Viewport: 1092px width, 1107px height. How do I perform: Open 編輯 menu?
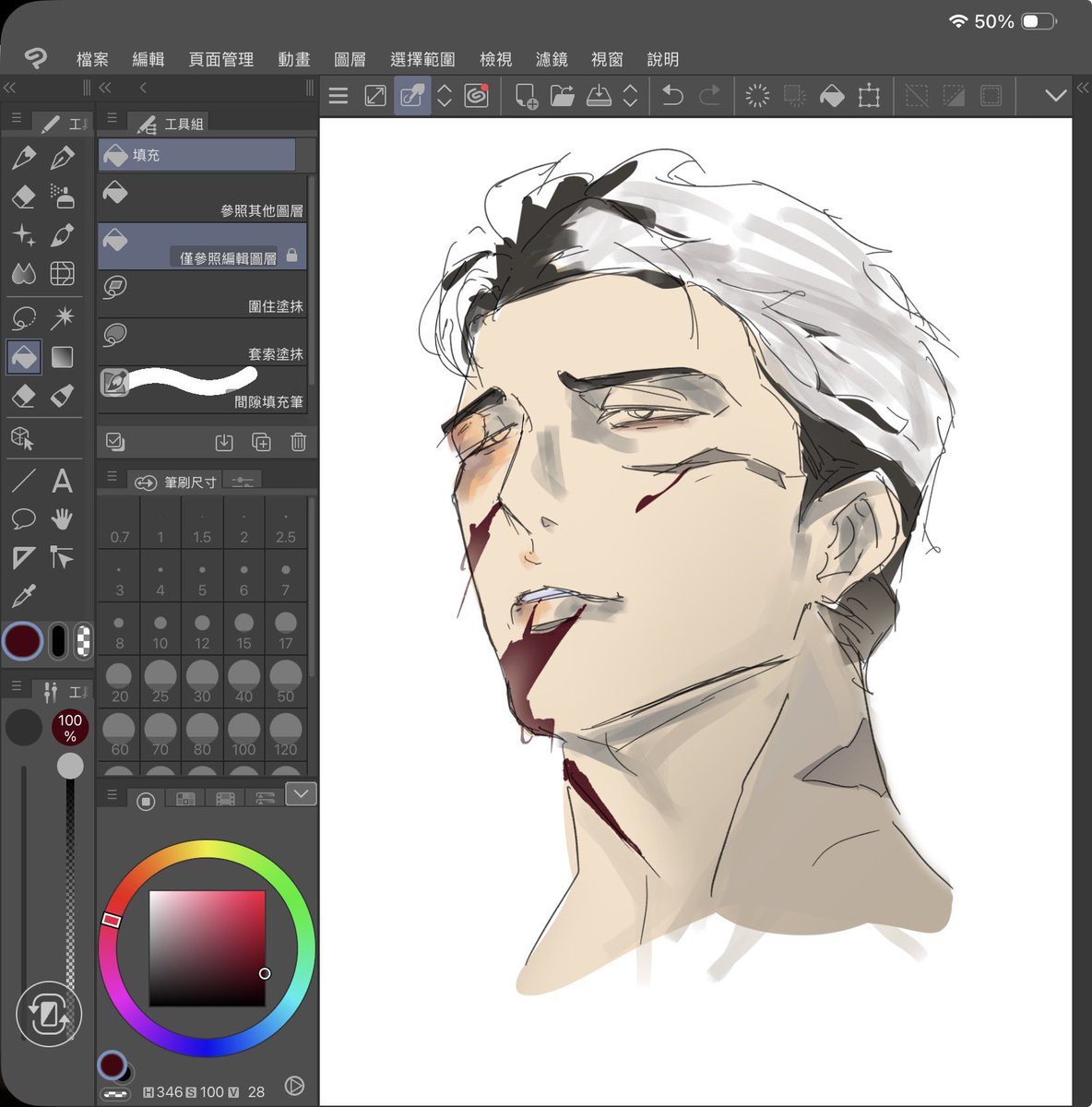click(148, 59)
